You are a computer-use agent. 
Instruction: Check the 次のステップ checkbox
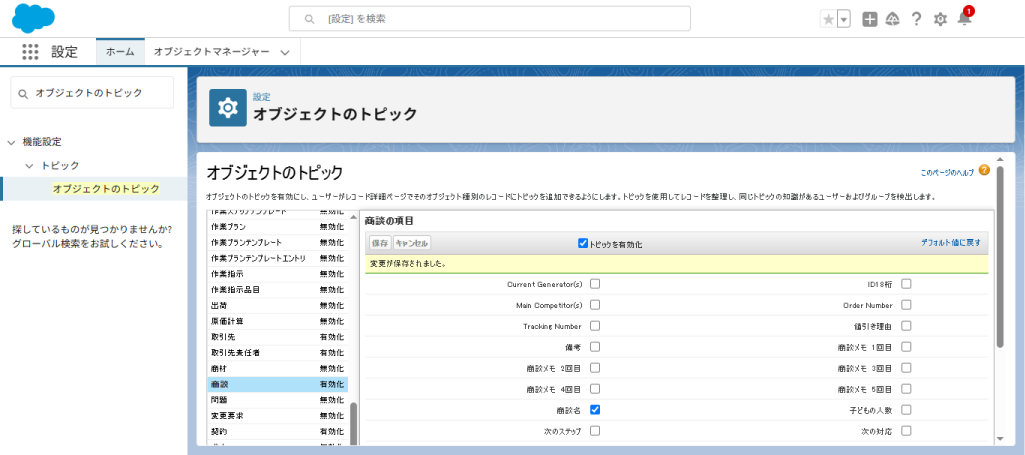pyautogui.click(x=595, y=431)
